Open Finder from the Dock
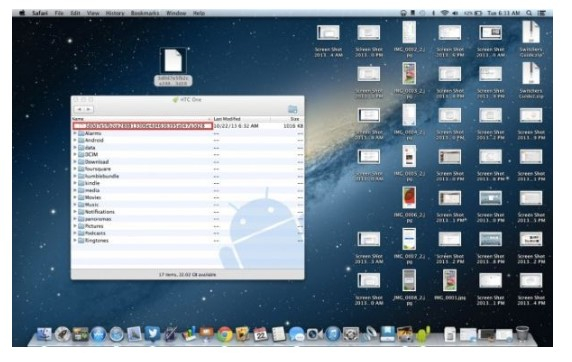 (44, 334)
